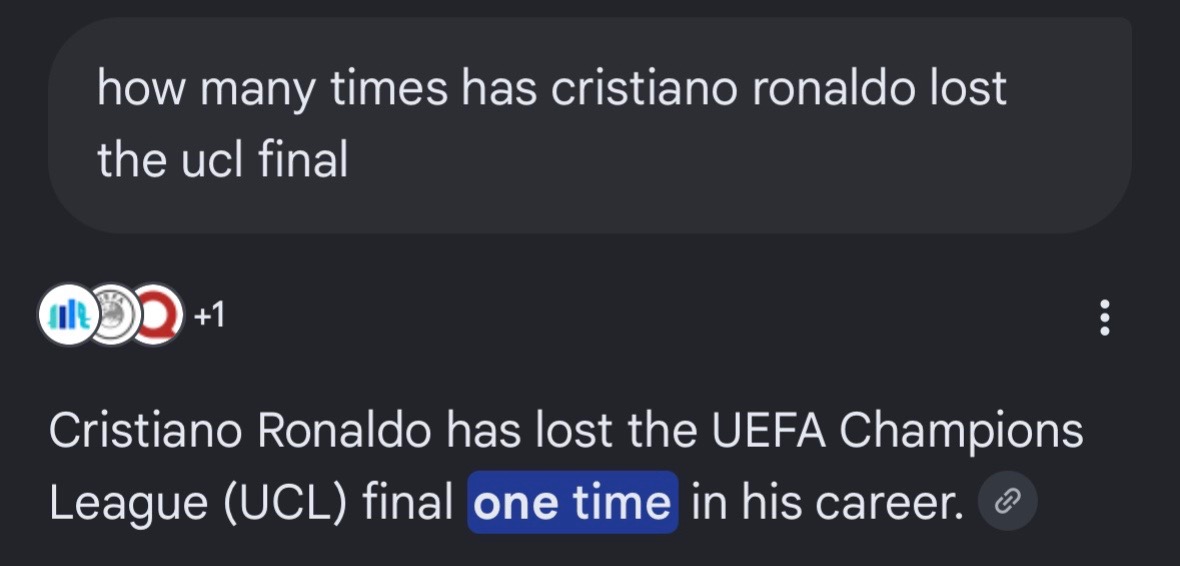Screen dimensions: 1180x566
Task: Select the highlighted "one time" text
Action: tap(573, 502)
